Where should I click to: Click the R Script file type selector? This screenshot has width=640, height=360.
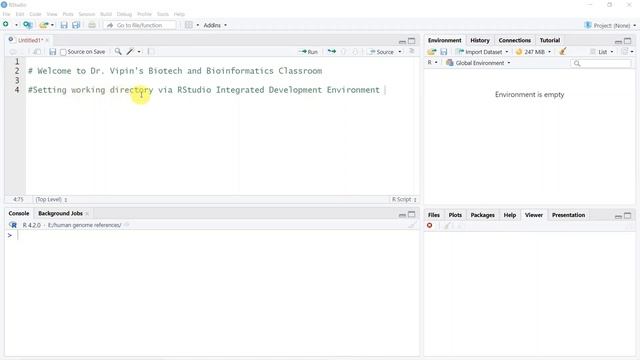(x=404, y=200)
